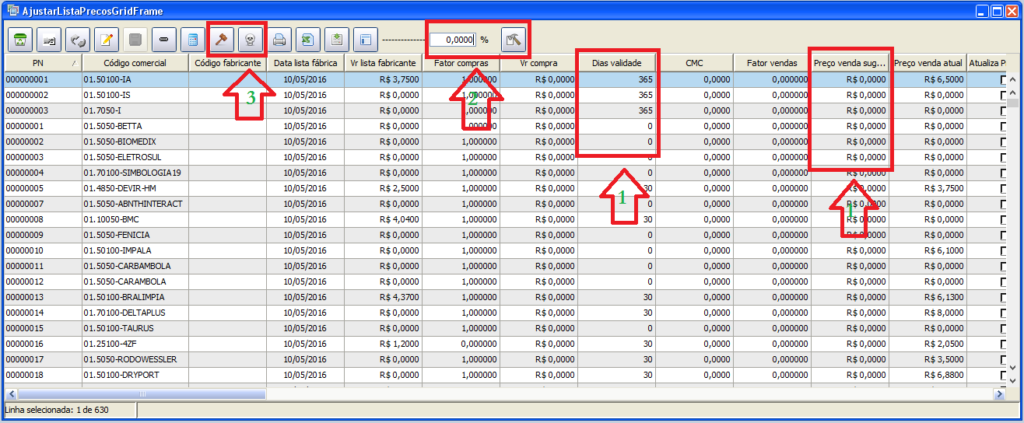Apply percentage with hammer icon beside %
The width and height of the screenshot is (1024, 423).
click(x=513, y=41)
